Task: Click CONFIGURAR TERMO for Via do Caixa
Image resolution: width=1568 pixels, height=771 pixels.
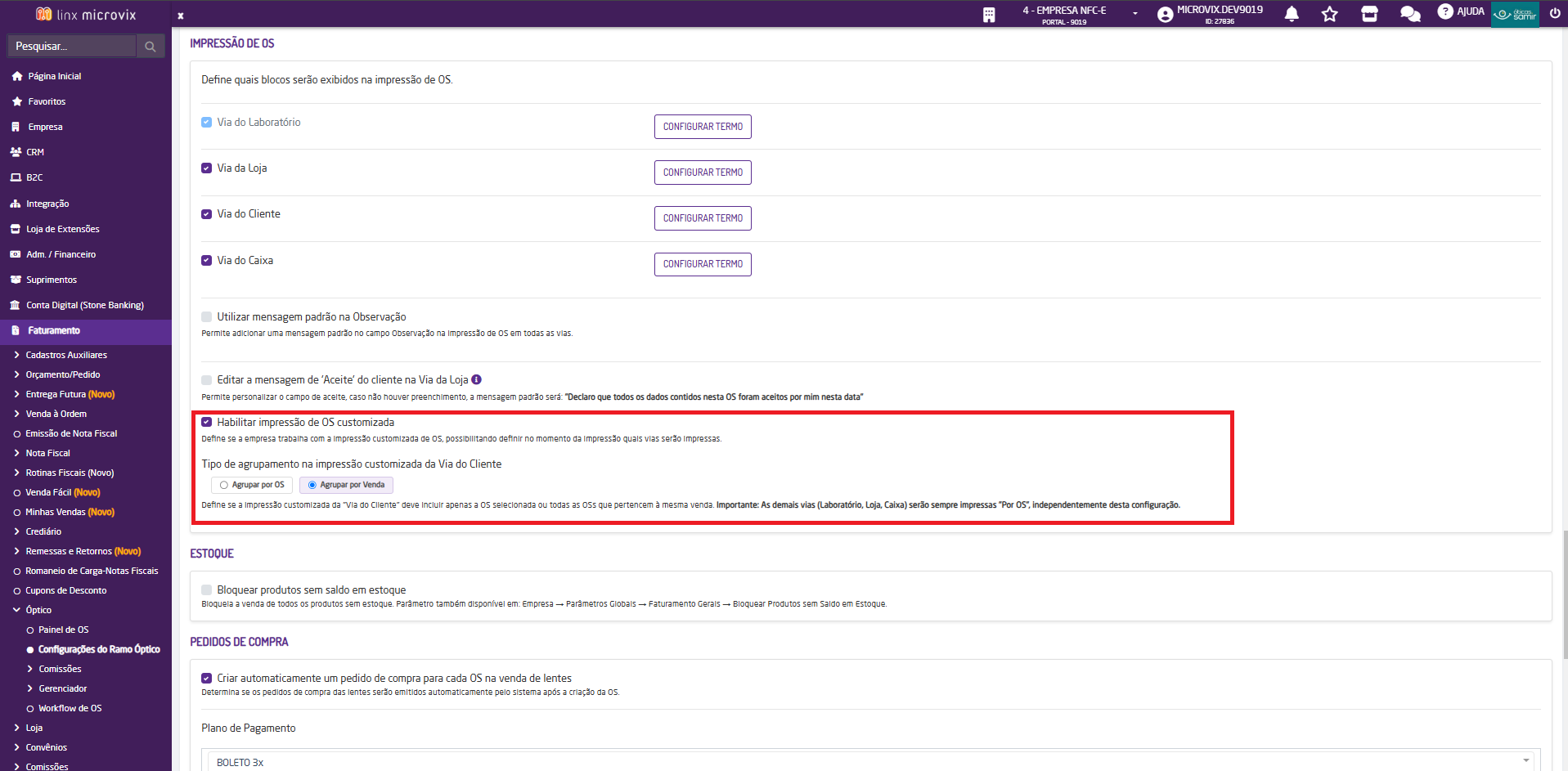Action: coord(703,264)
